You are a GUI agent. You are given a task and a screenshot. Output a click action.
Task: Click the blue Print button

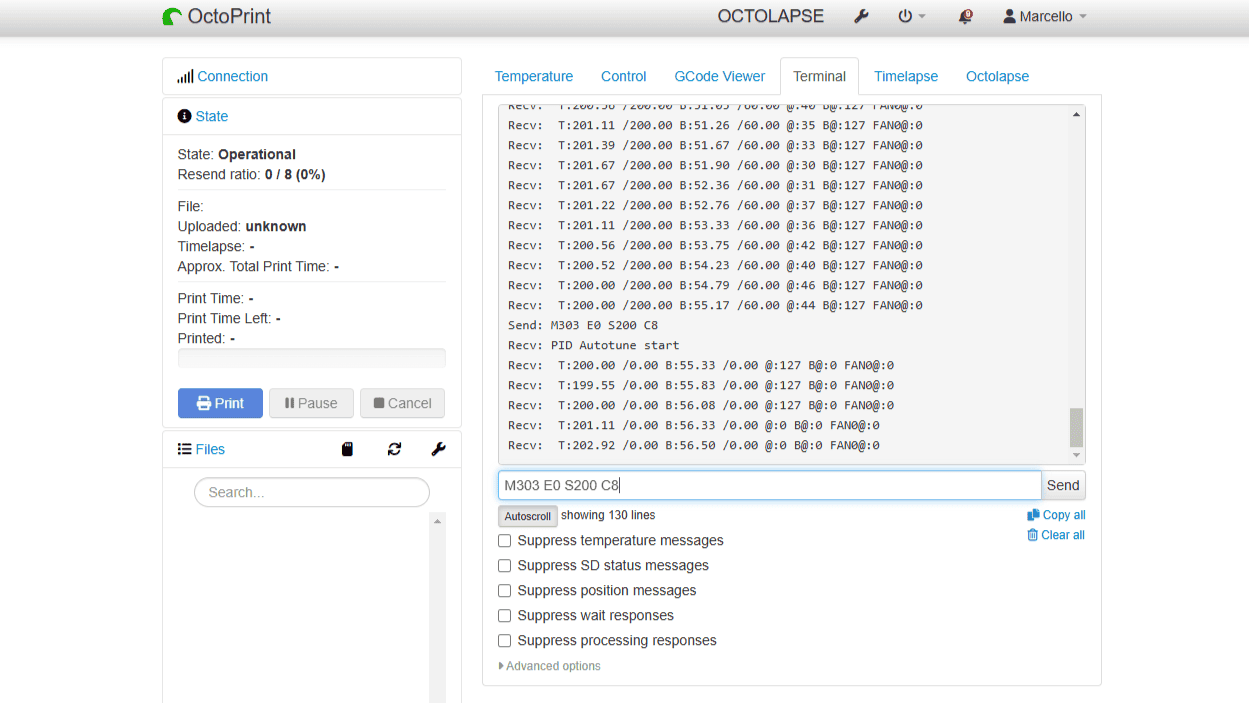(220, 403)
